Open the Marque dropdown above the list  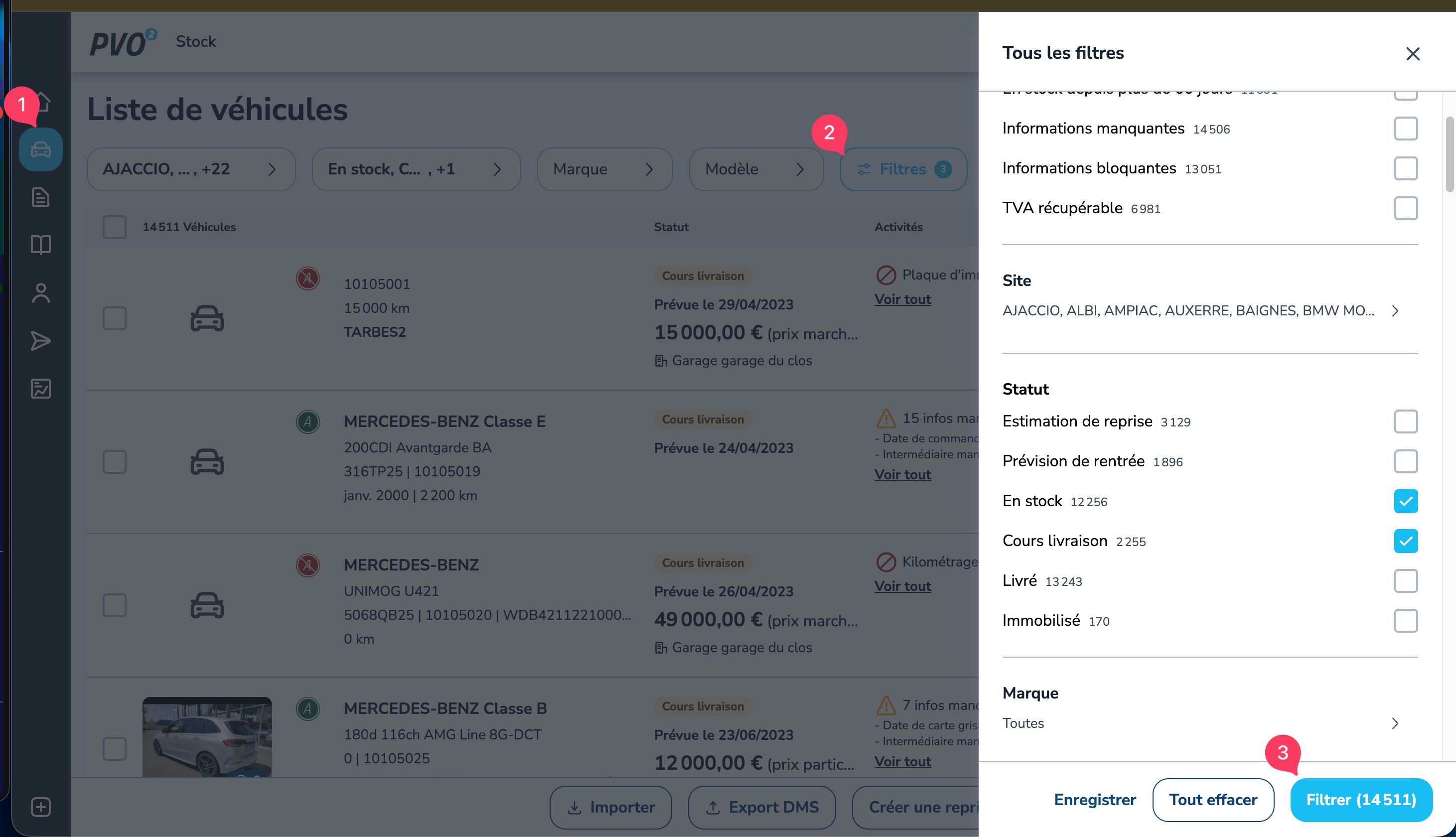[x=605, y=169]
